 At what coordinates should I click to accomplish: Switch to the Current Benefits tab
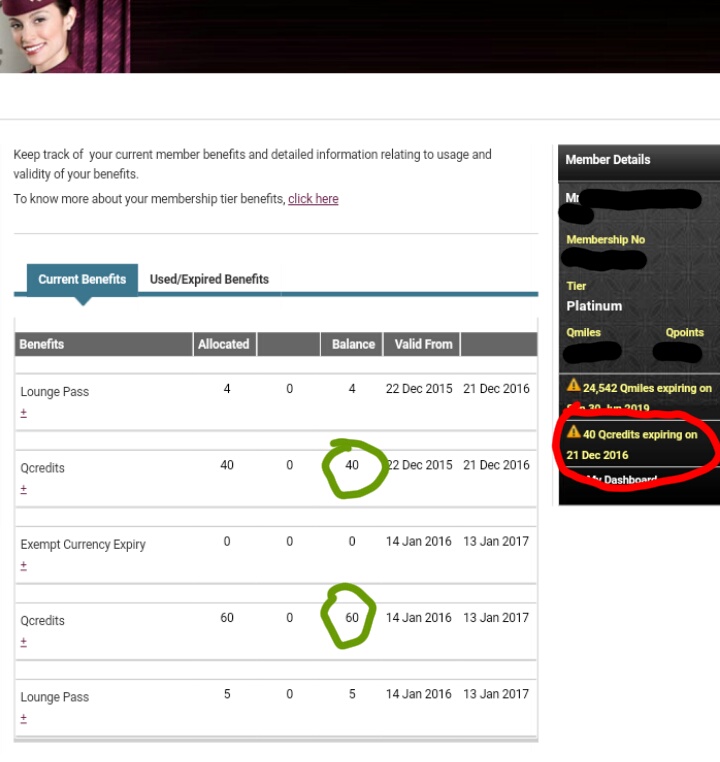(x=82, y=279)
